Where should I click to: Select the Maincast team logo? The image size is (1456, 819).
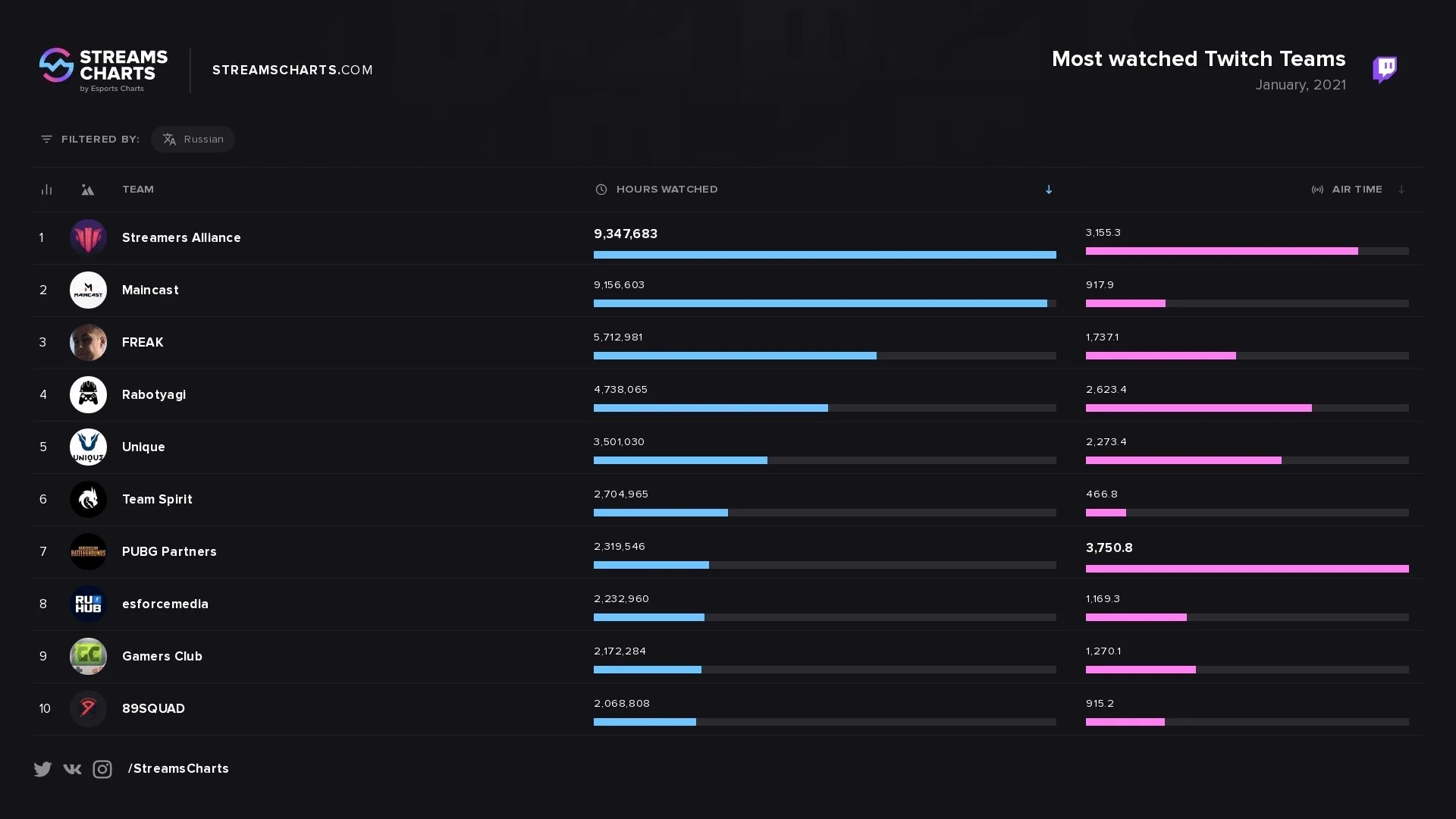tap(88, 290)
